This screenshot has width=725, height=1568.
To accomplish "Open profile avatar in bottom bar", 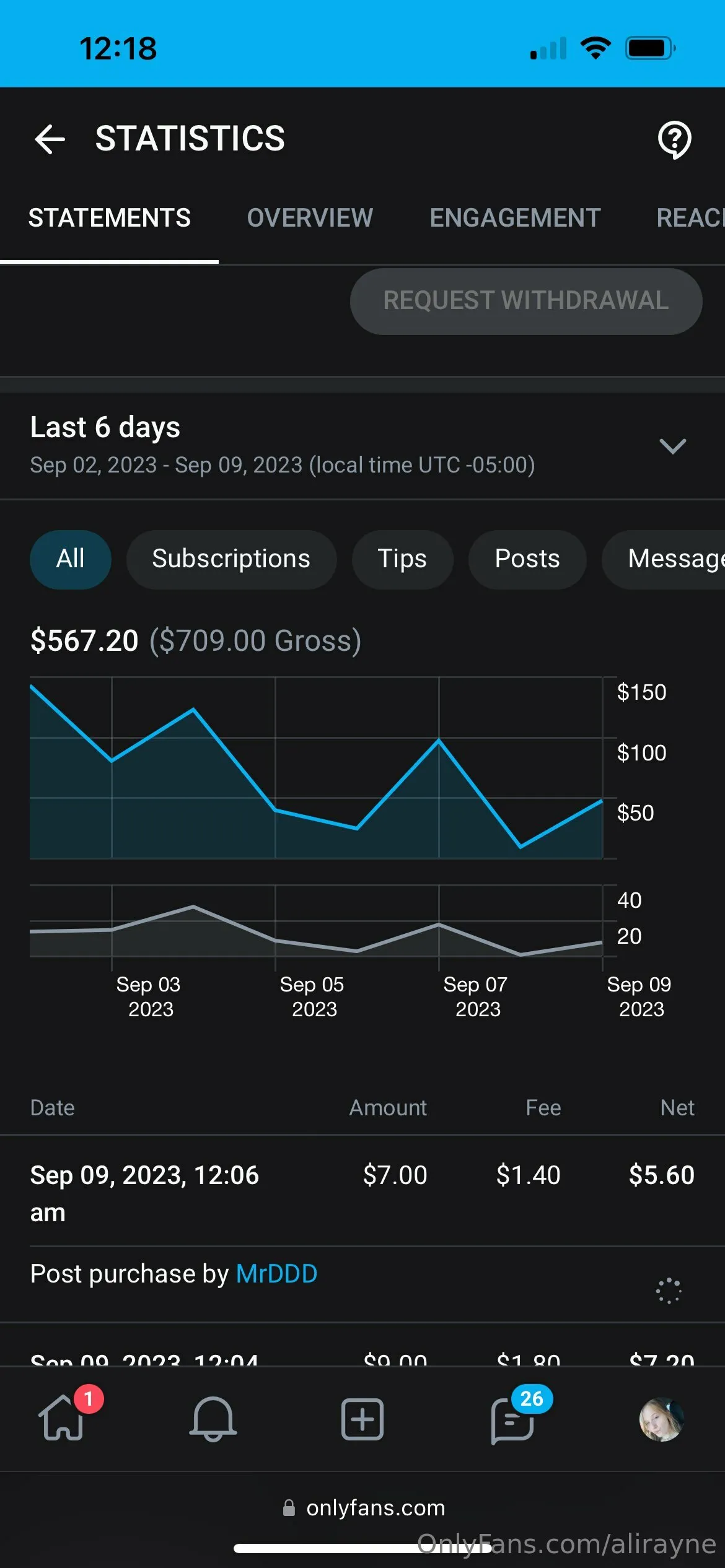I will pyautogui.click(x=661, y=1419).
